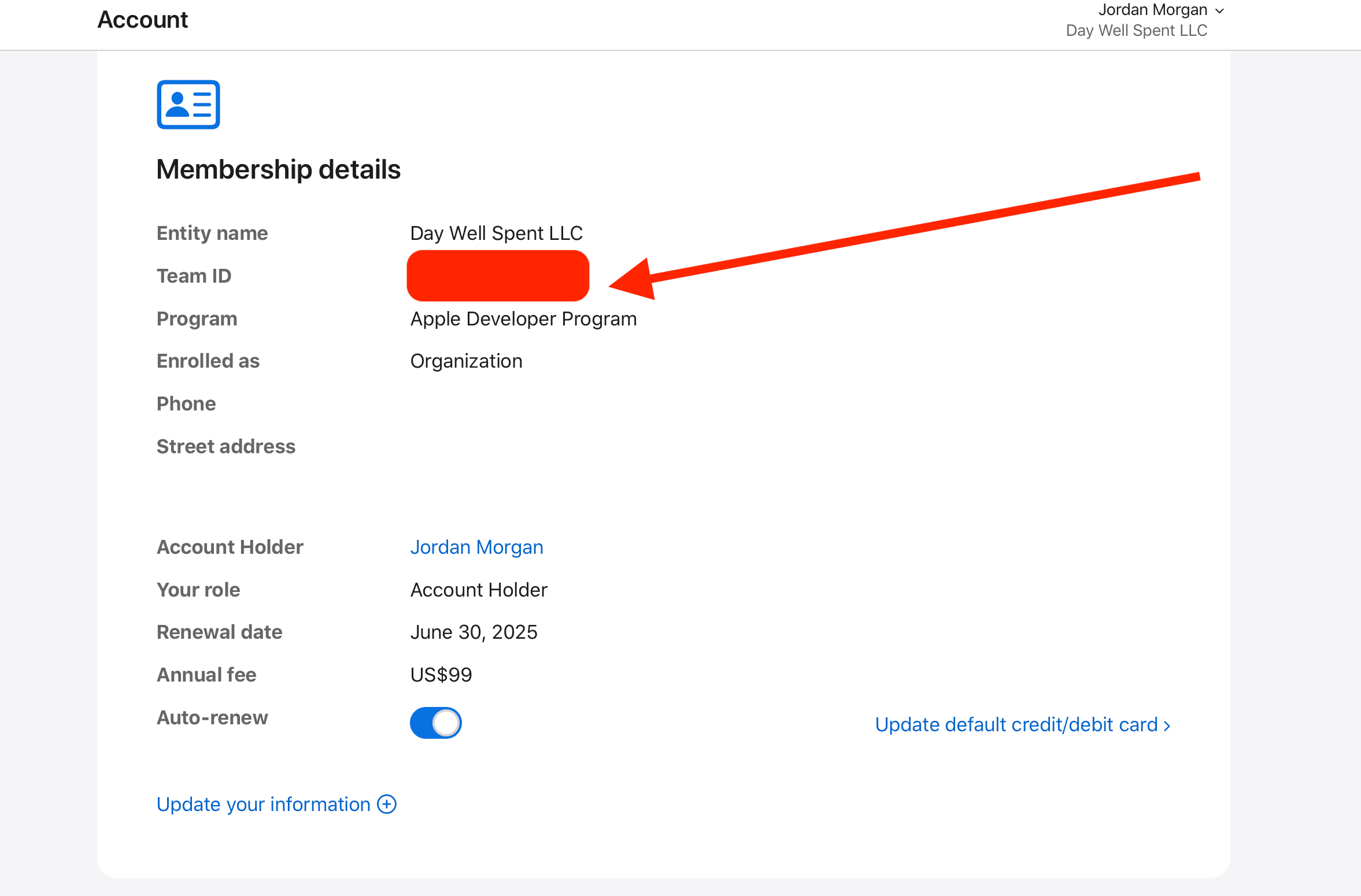The width and height of the screenshot is (1361, 896).
Task: Click Update default credit/debit card link
Action: [1016, 725]
